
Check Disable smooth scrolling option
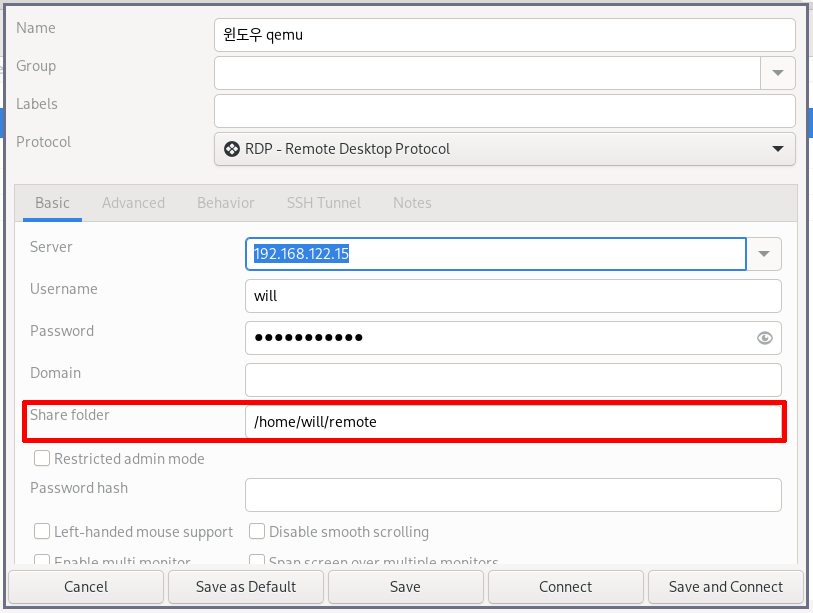click(257, 532)
